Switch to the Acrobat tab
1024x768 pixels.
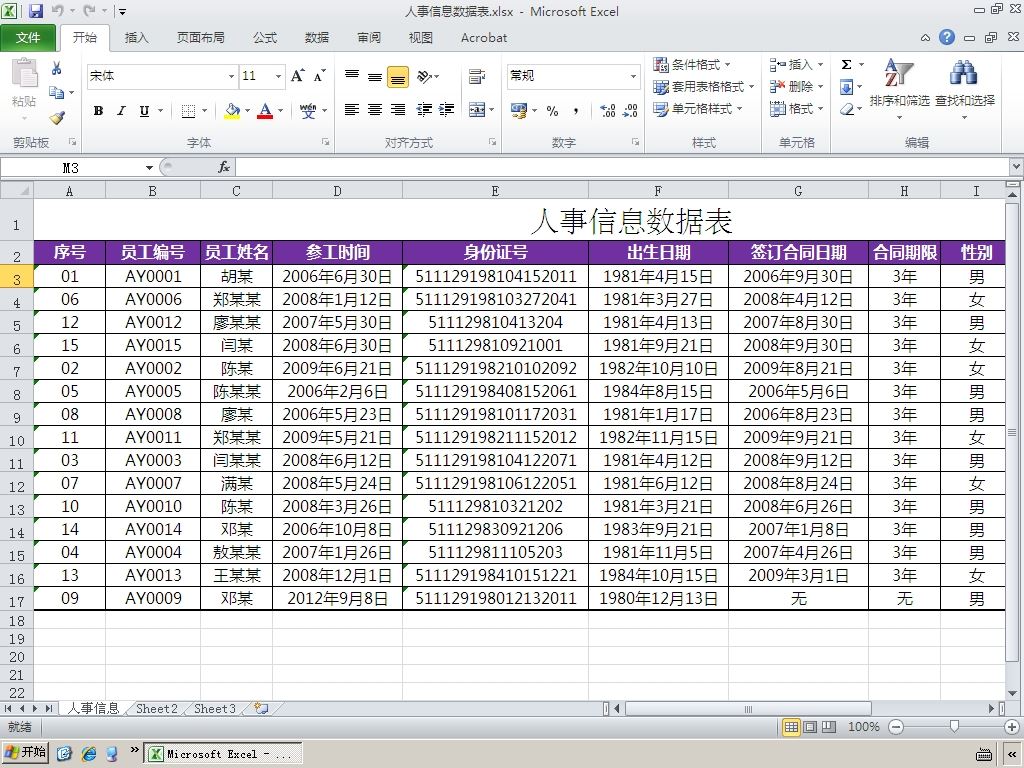484,38
